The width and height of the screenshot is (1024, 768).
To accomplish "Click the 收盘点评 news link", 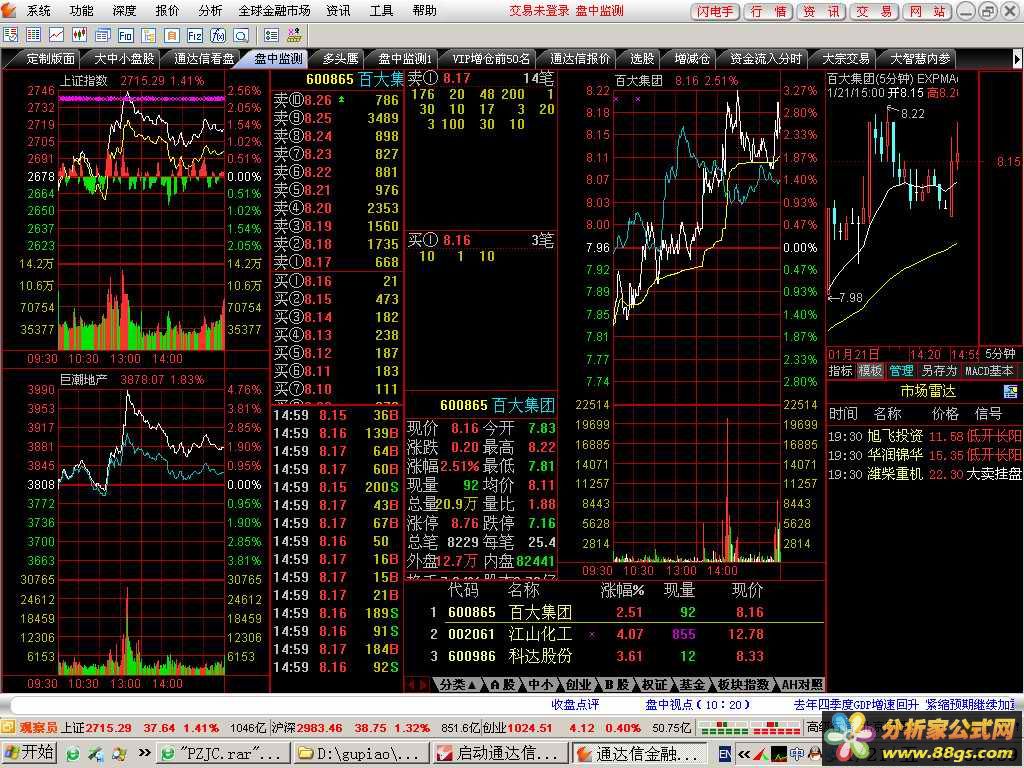I will 575,705.
